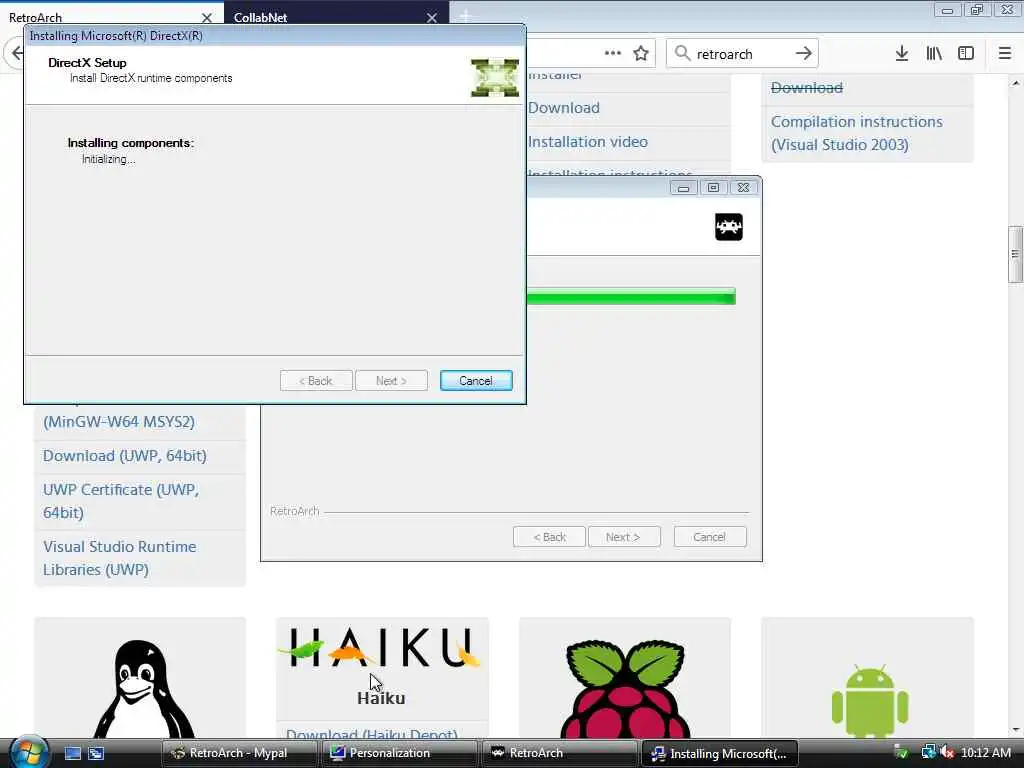Switch to RetroArch - Mypal taskbar button
The image size is (1024, 768).
[x=239, y=753]
